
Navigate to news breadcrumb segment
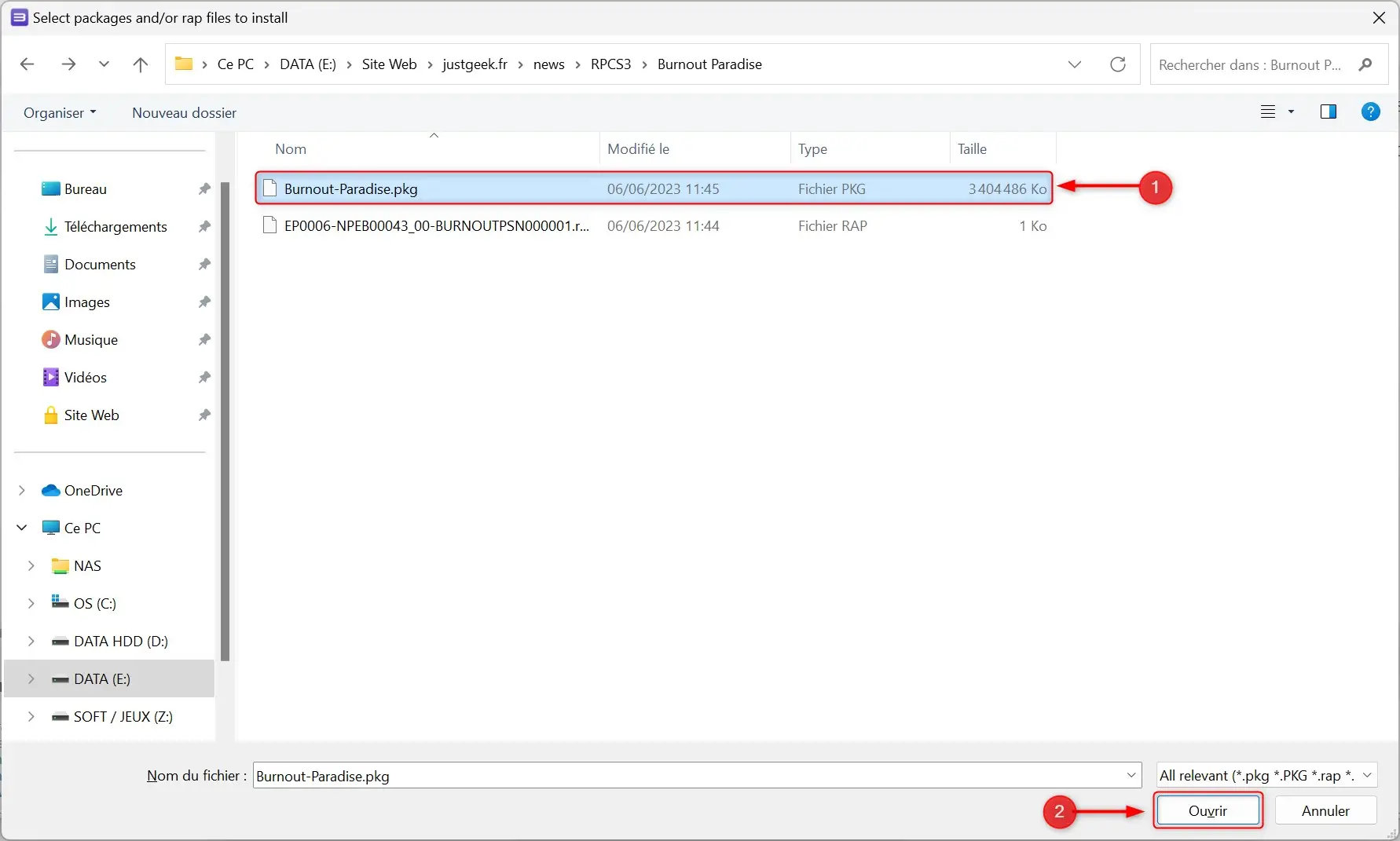(x=549, y=64)
